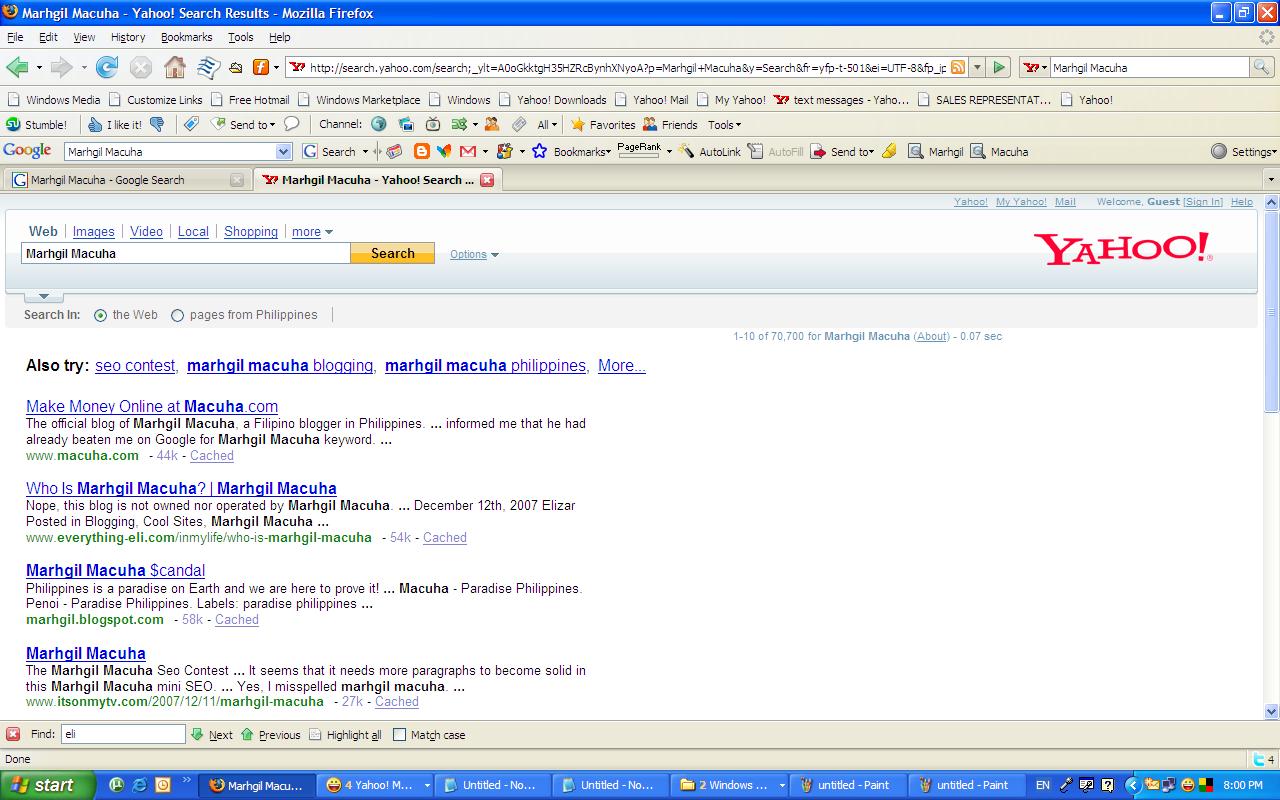The image size is (1280, 800).
Task: Select the 'the Web' radio button
Action: pos(100,315)
